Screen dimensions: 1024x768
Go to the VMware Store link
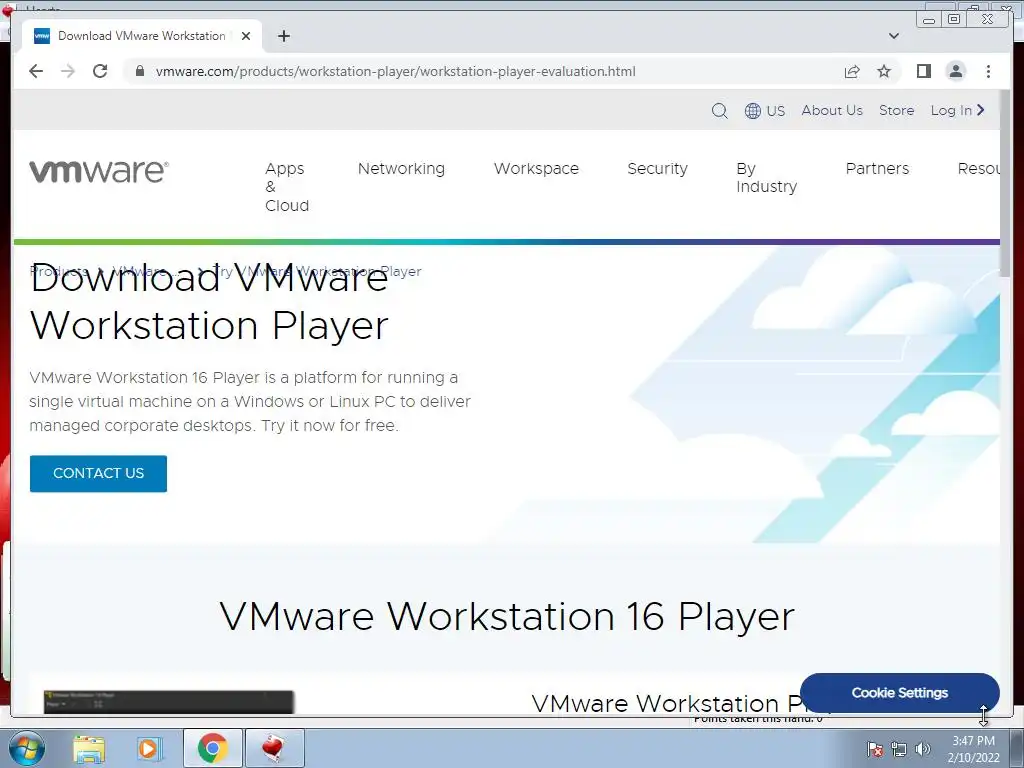click(896, 110)
